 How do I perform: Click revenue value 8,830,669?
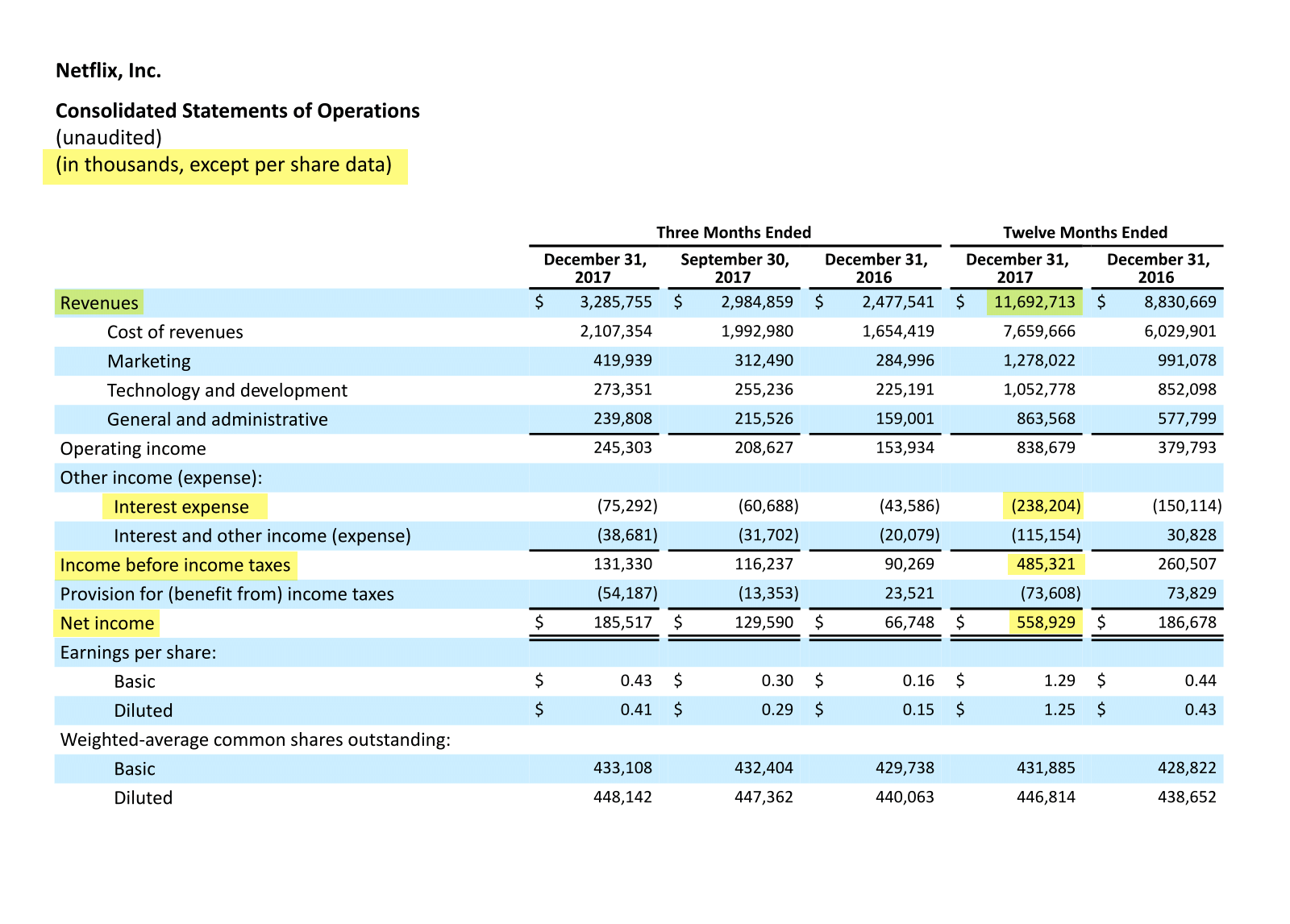[1180, 302]
